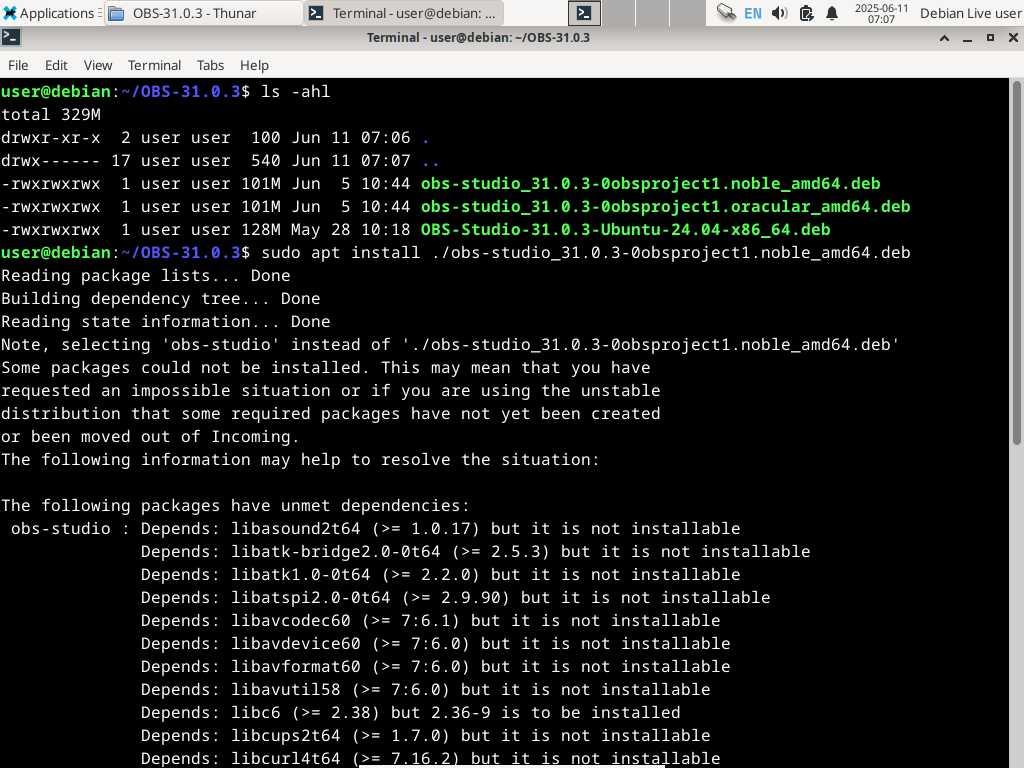Click the terminal window menu icon in titlebar

pyautogui.click(x=10, y=37)
